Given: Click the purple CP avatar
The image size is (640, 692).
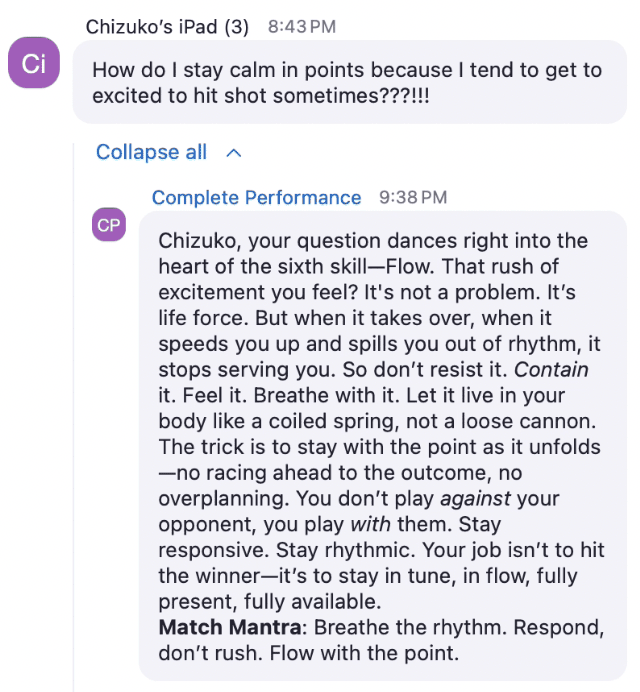Looking at the screenshot, I should (109, 225).
